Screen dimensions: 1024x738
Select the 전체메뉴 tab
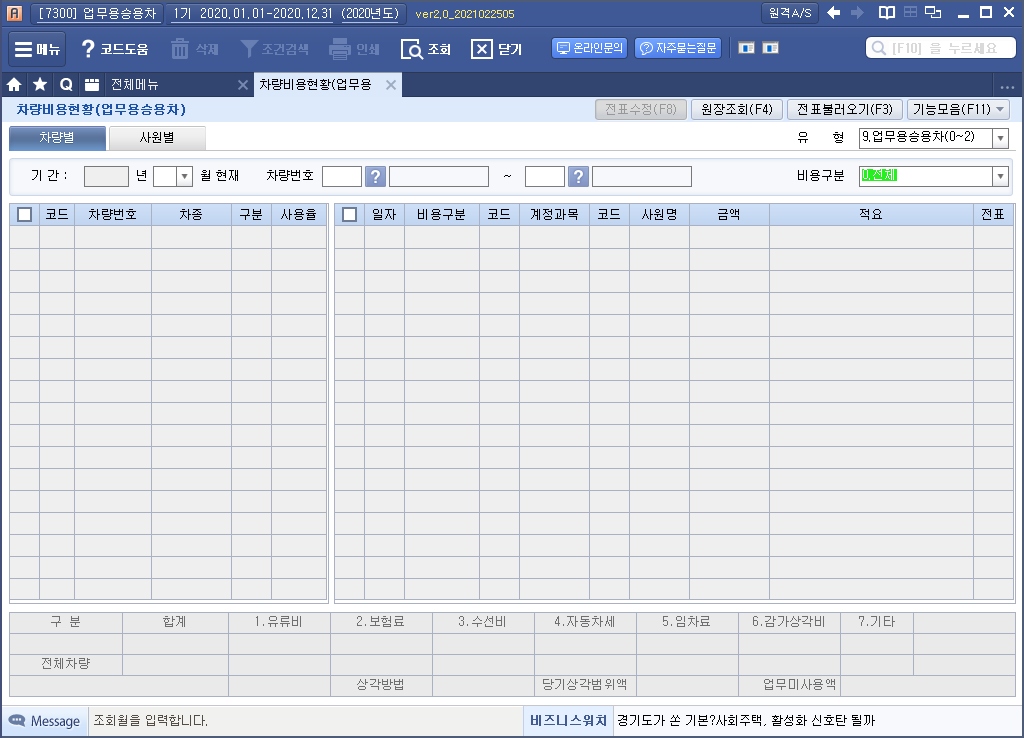point(135,85)
